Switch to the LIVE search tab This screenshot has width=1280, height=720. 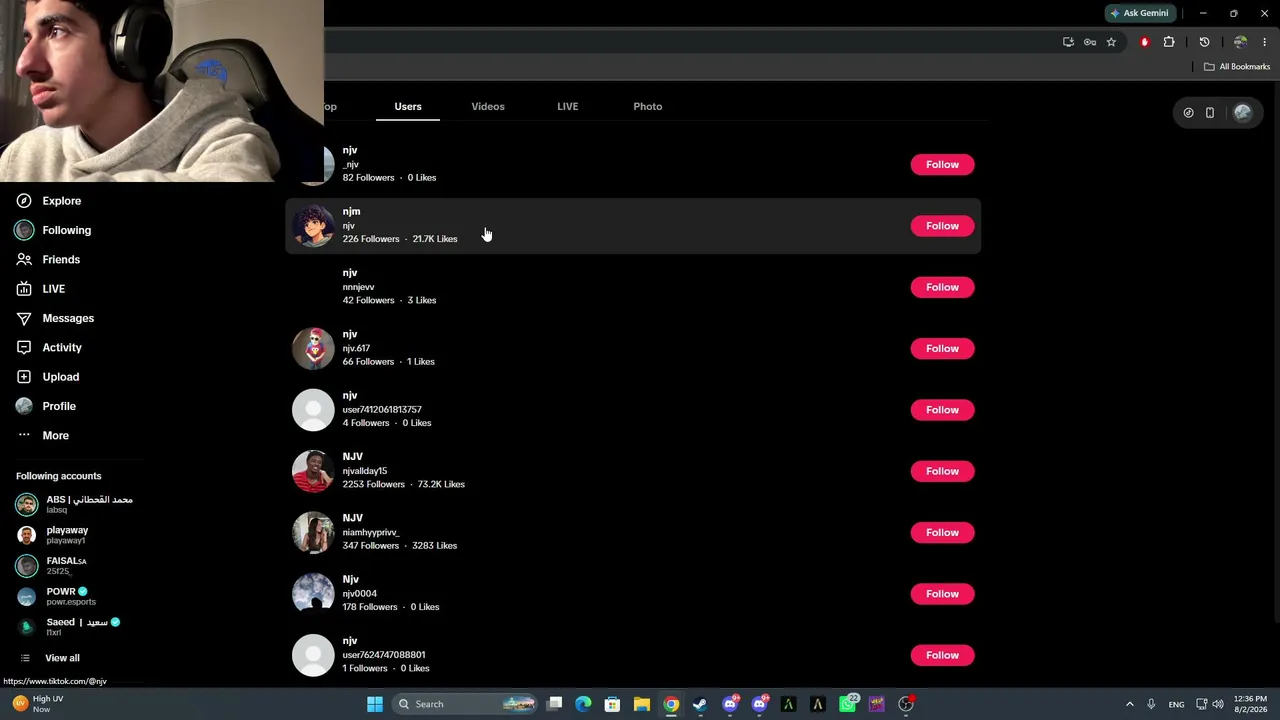coord(568,107)
